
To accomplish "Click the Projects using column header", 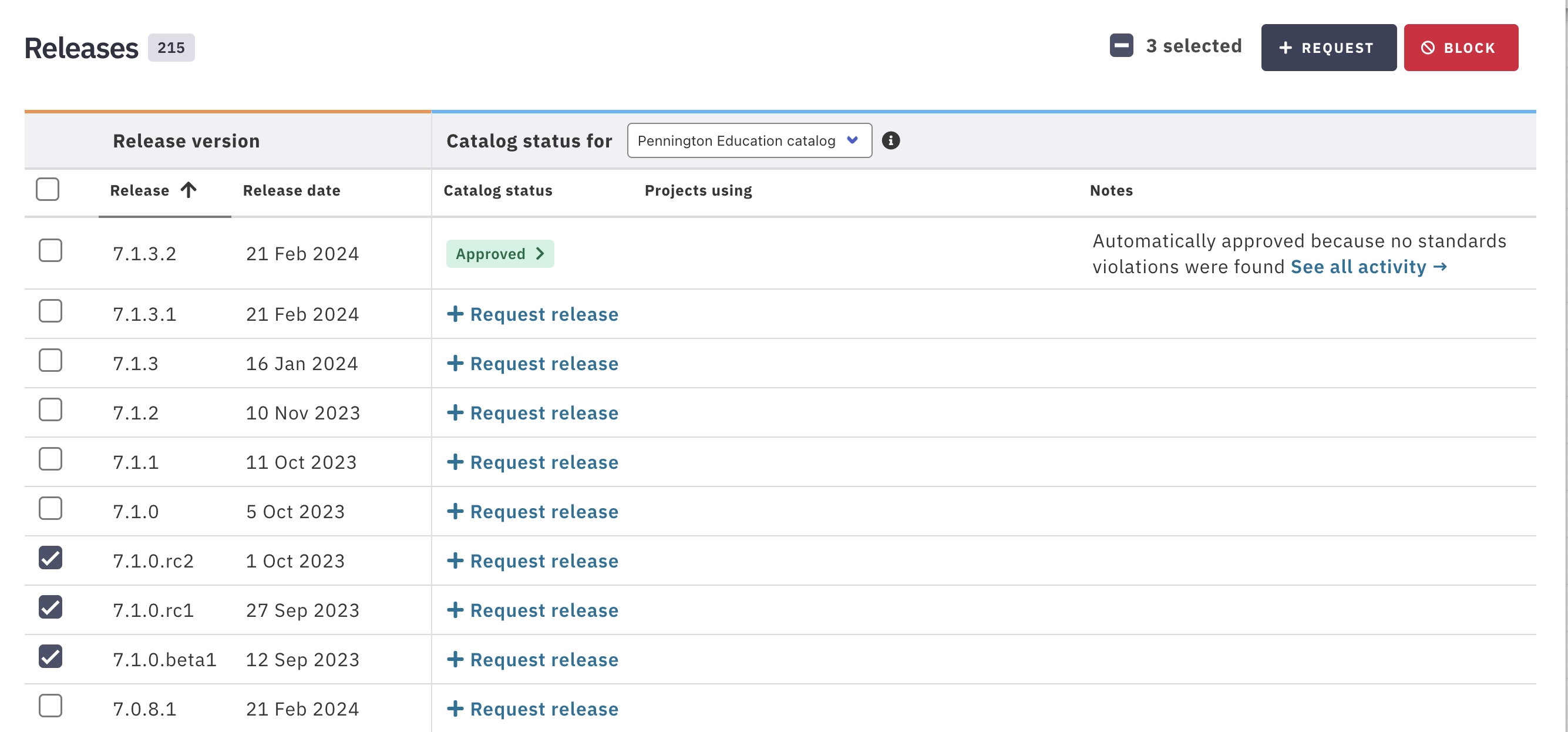I will [698, 190].
